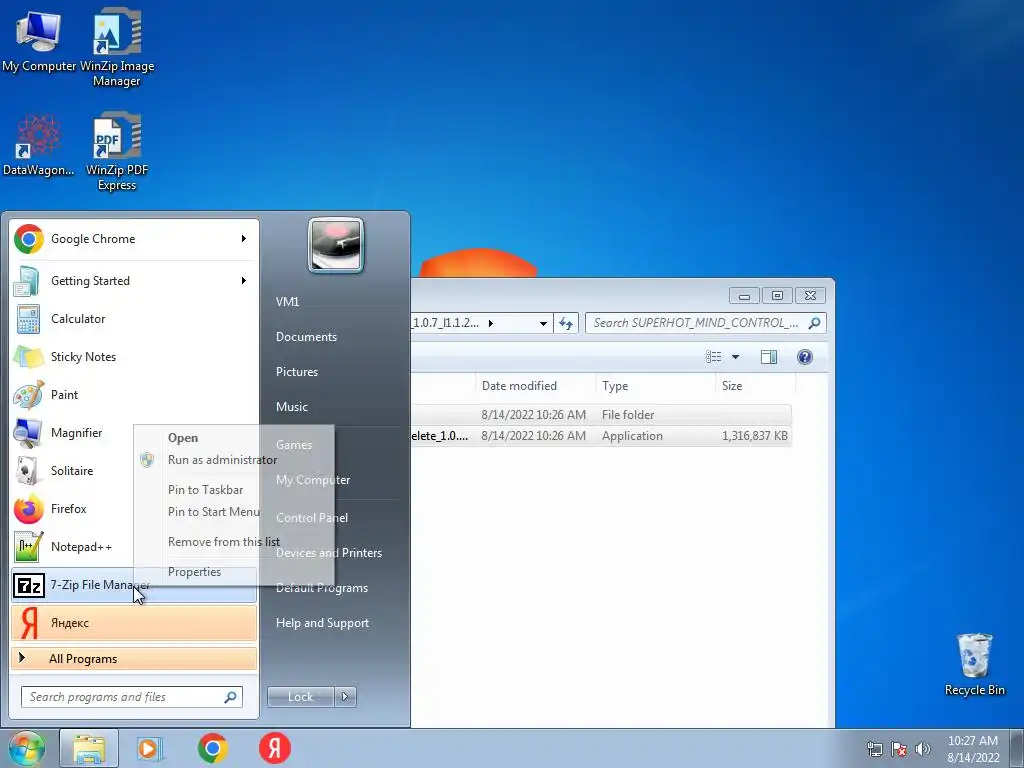Open WinZip PDF Express desktop shortcut
This screenshot has width=1024, height=768.
click(x=117, y=153)
